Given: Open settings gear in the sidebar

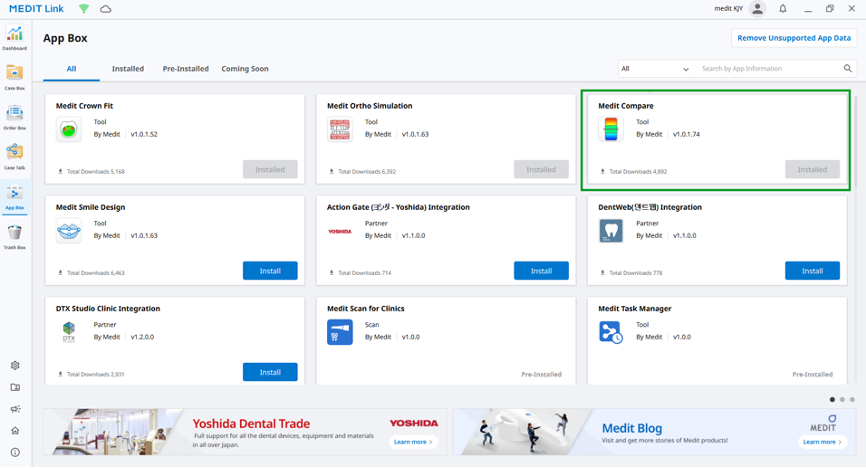Looking at the screenshot, I should point(15,365).
